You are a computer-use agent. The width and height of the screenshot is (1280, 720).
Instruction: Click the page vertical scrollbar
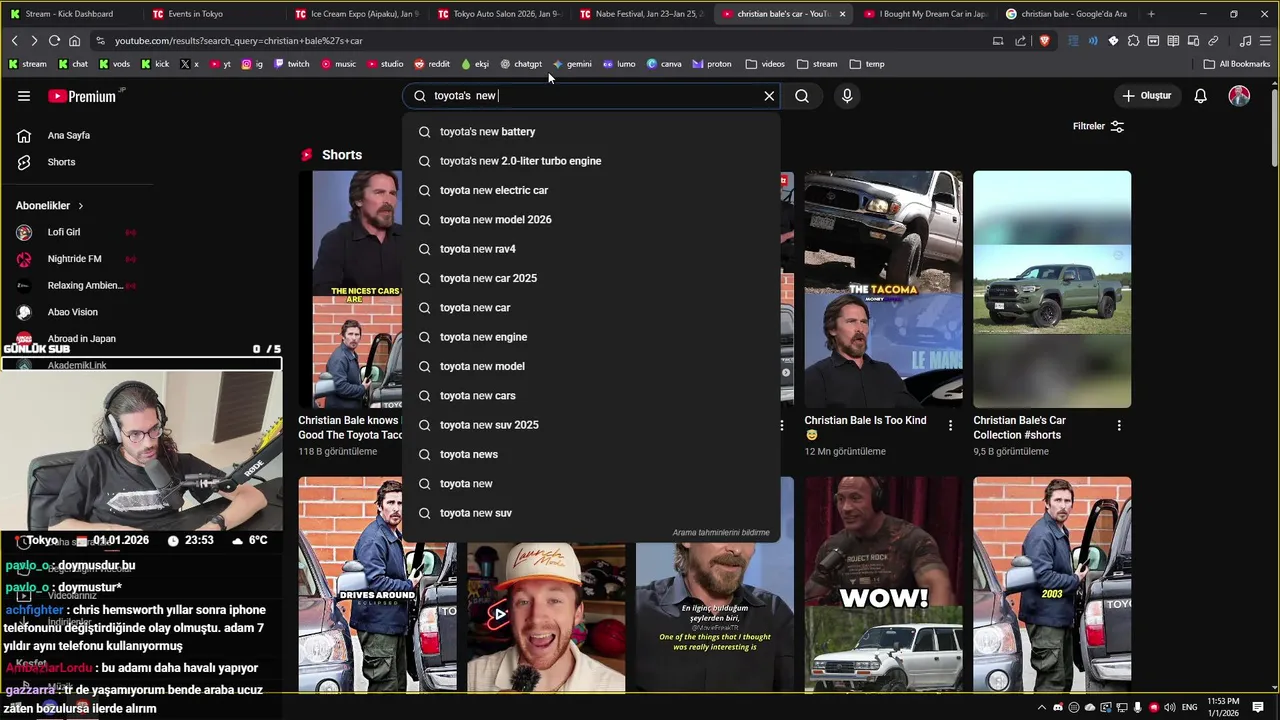pos(1274,126)
